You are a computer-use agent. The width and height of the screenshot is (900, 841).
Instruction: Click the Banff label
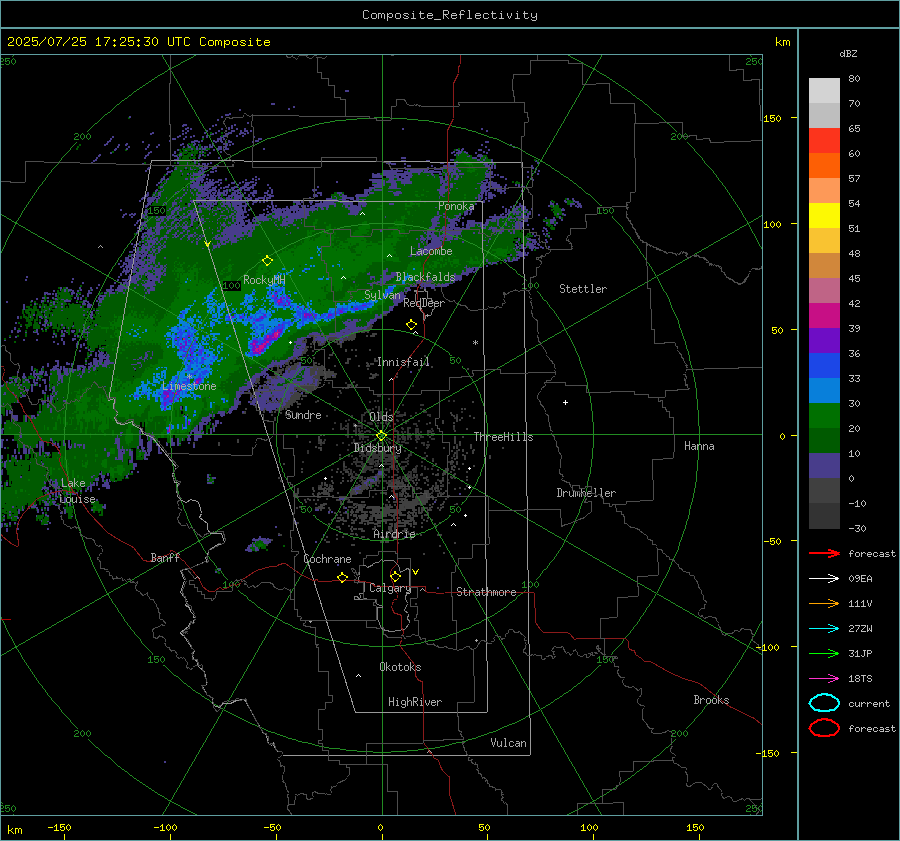coord(165,557)
